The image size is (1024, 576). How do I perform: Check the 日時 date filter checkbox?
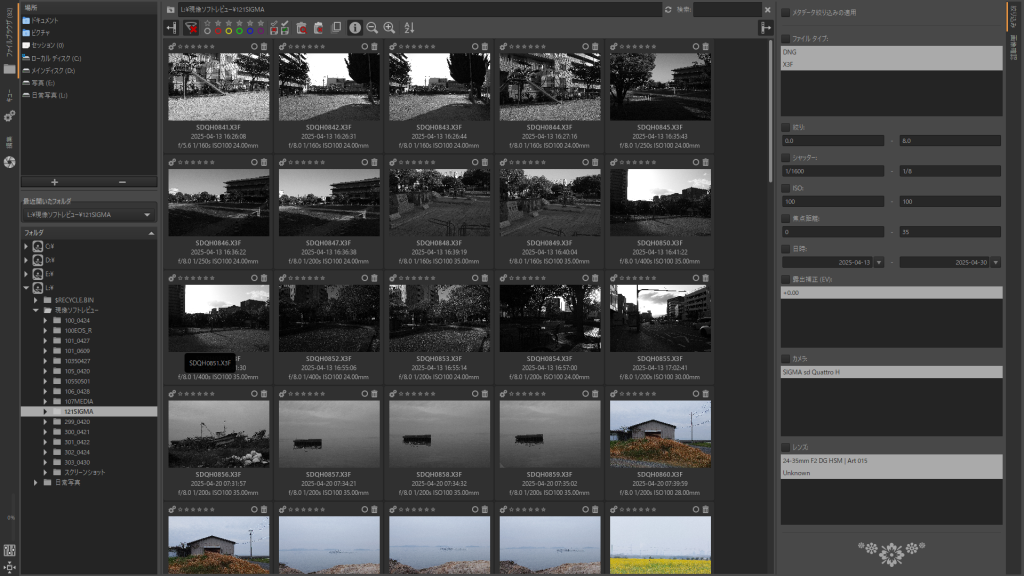(786, 249)
